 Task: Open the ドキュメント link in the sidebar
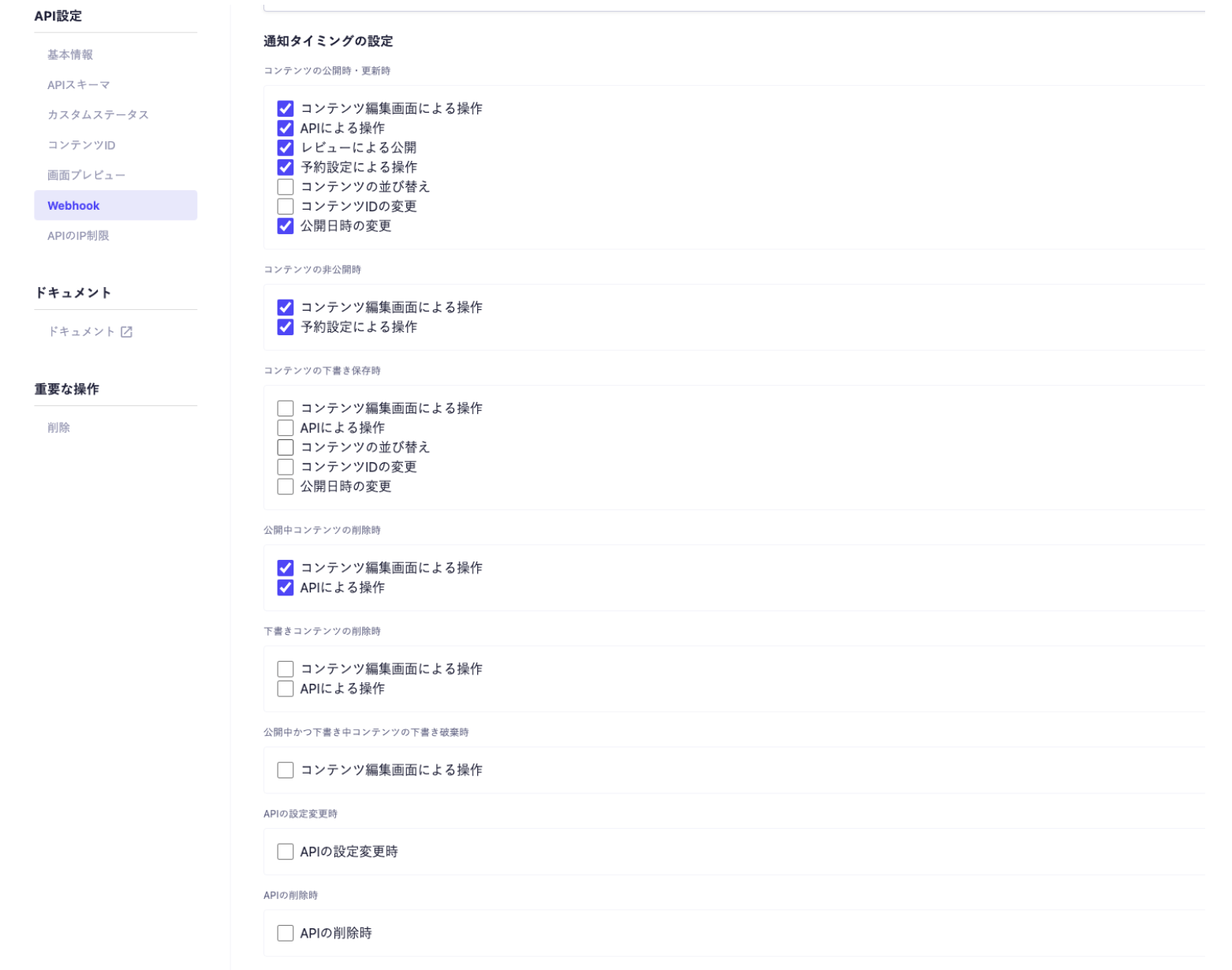point(81,332)
